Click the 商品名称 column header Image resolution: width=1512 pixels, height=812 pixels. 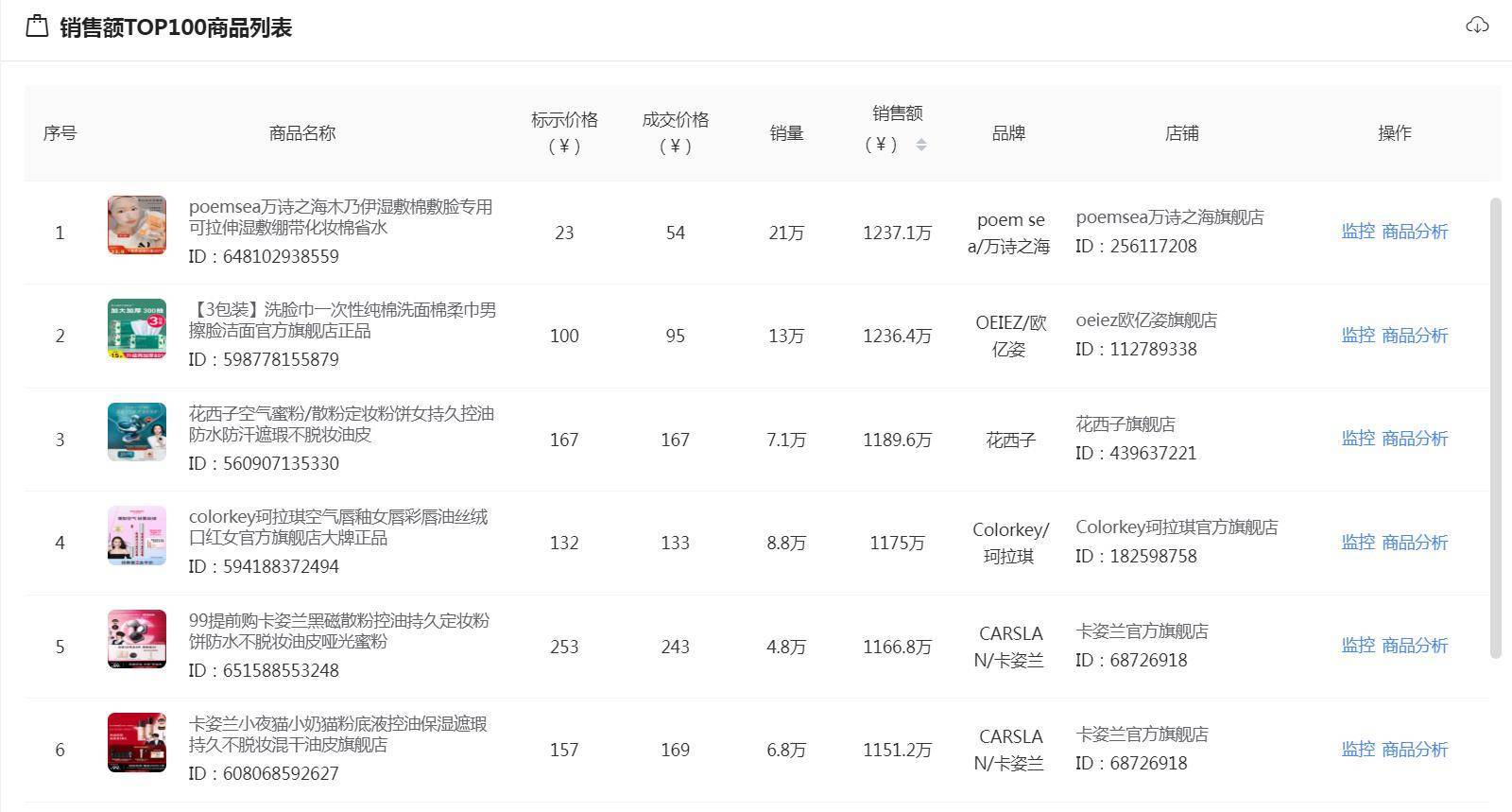[302, 133]
